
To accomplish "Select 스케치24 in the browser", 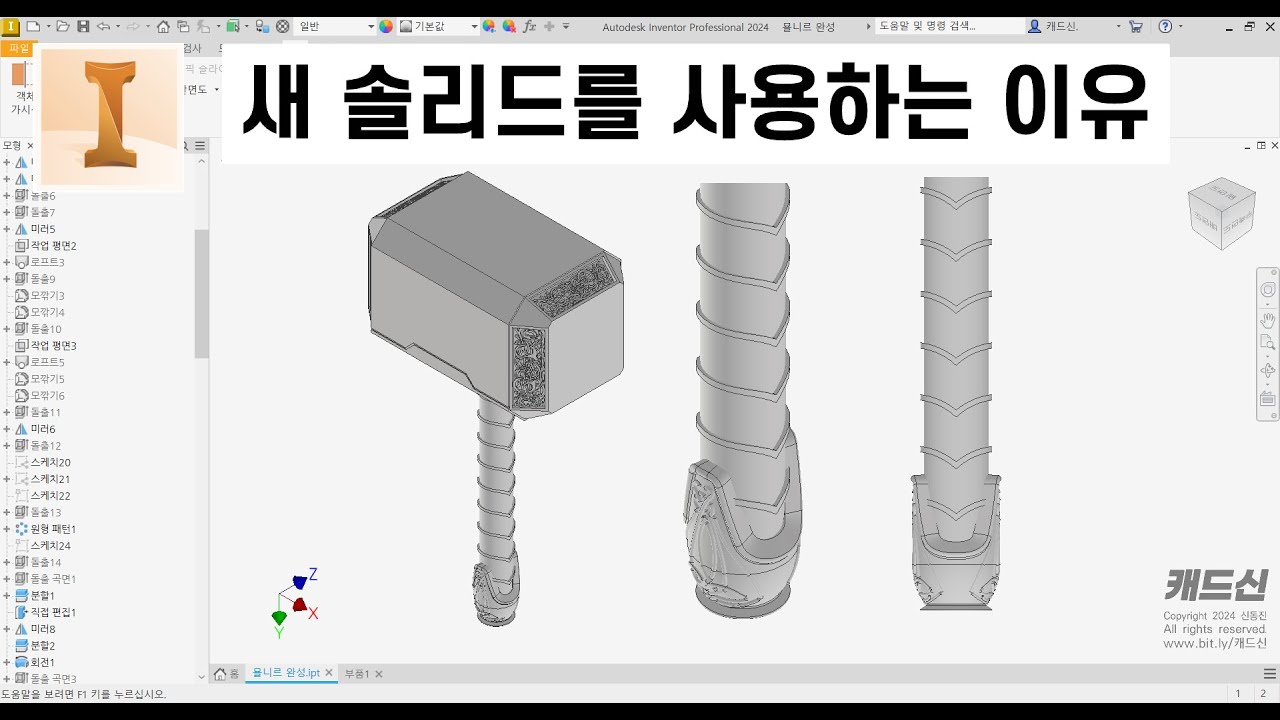I will pos(50,546).
